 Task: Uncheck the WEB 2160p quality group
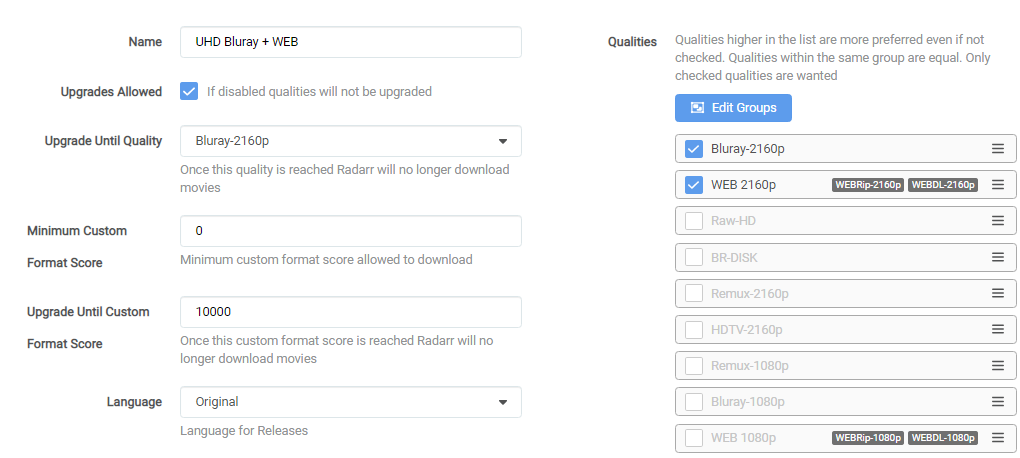pyautogui.click(x=694, y=185)
